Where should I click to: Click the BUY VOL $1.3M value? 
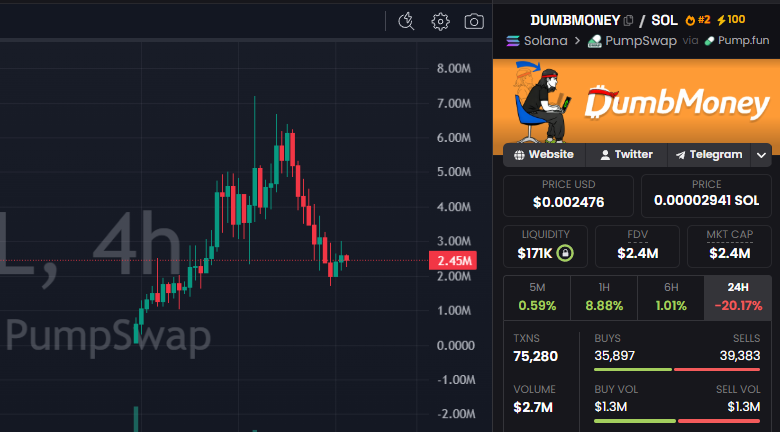(x=610, y=407)
